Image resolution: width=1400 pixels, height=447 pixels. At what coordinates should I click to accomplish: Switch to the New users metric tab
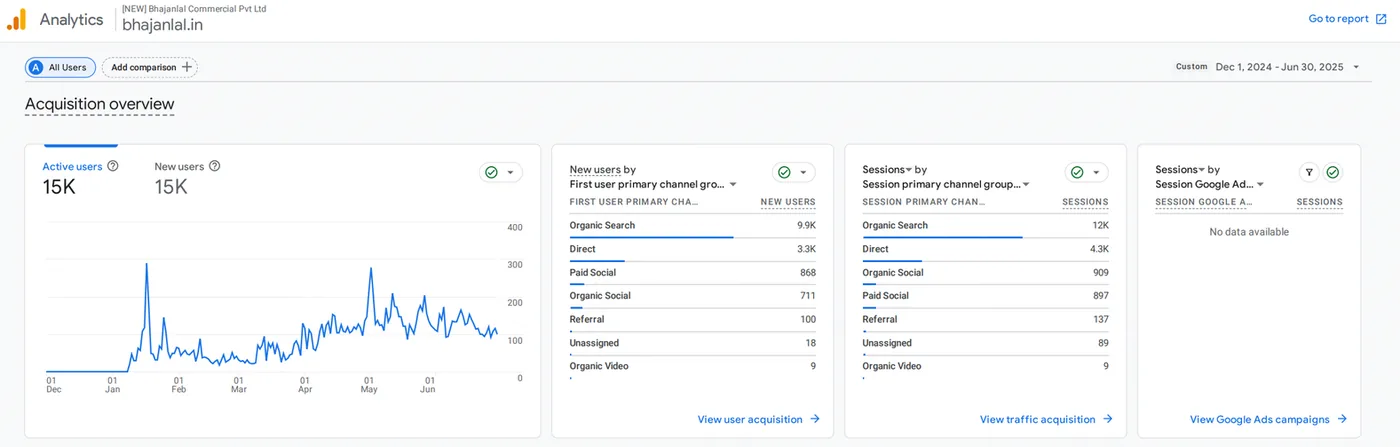187,177
